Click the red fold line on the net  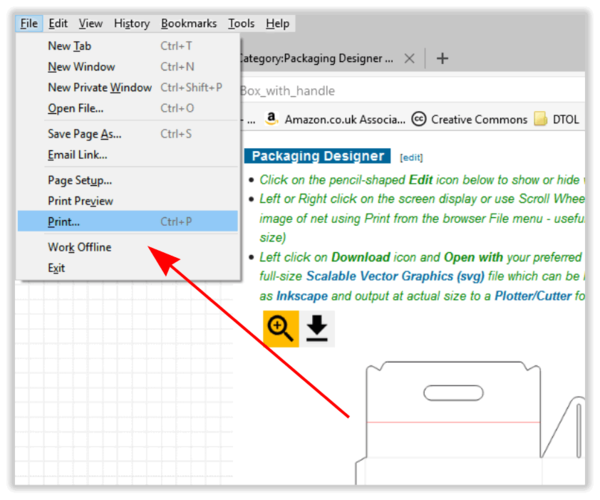[453, 422]
